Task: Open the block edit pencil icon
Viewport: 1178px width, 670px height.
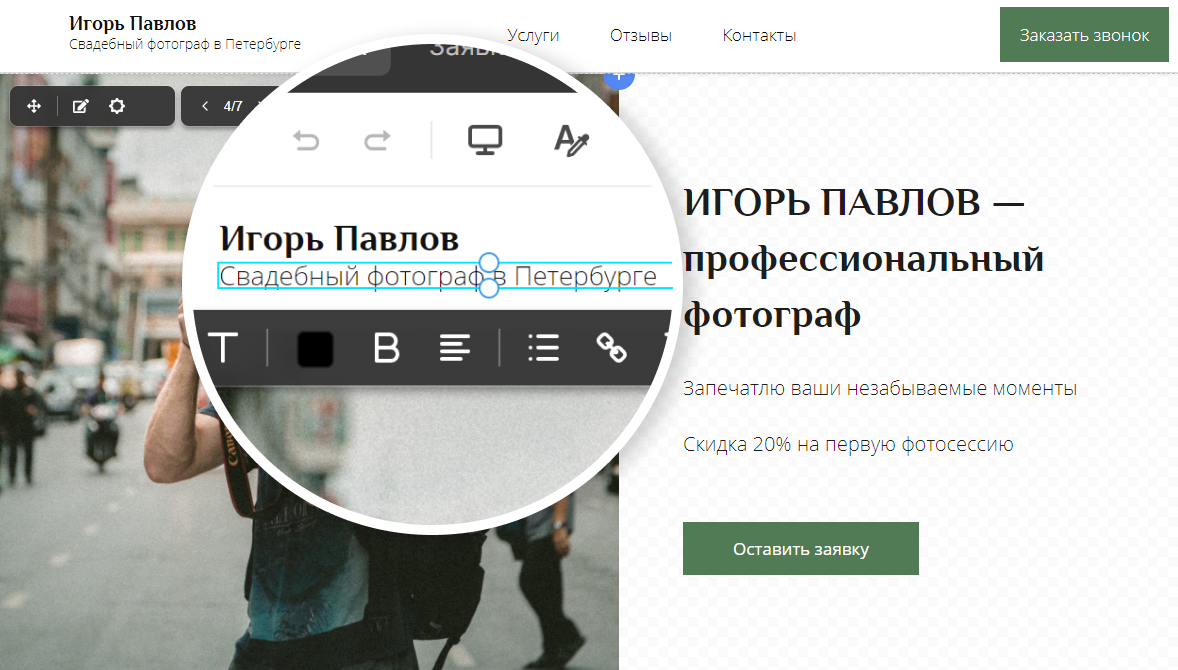Action: (x=80, y=106)
